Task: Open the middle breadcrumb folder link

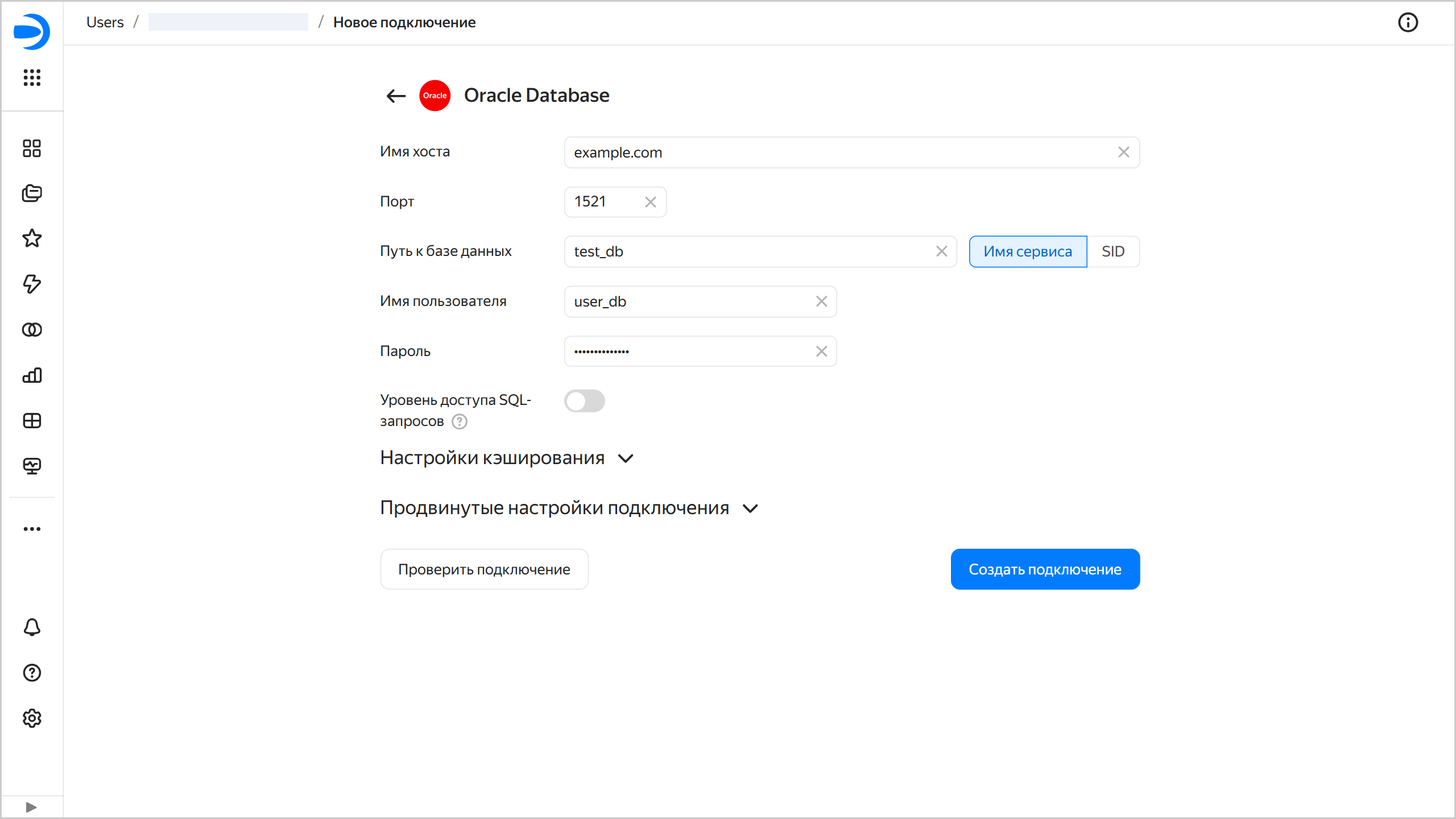Action: pos(228,22)
